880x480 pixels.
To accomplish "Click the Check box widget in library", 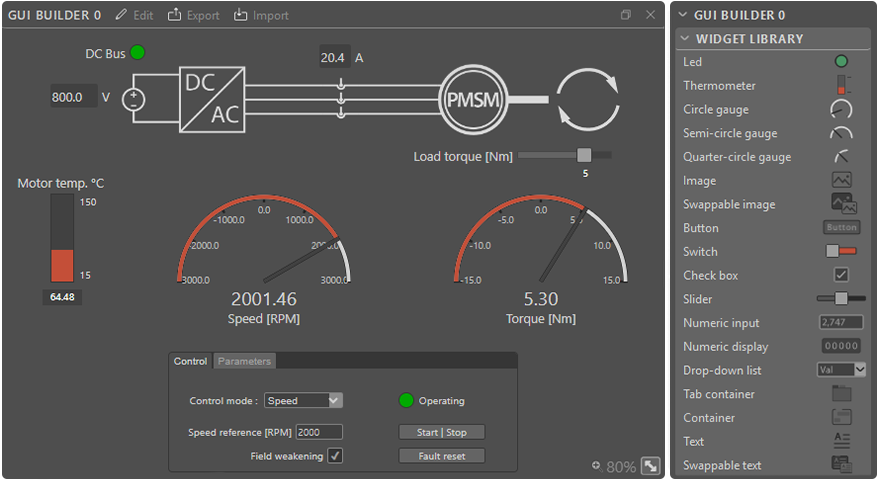I will (x=841, y=275).
